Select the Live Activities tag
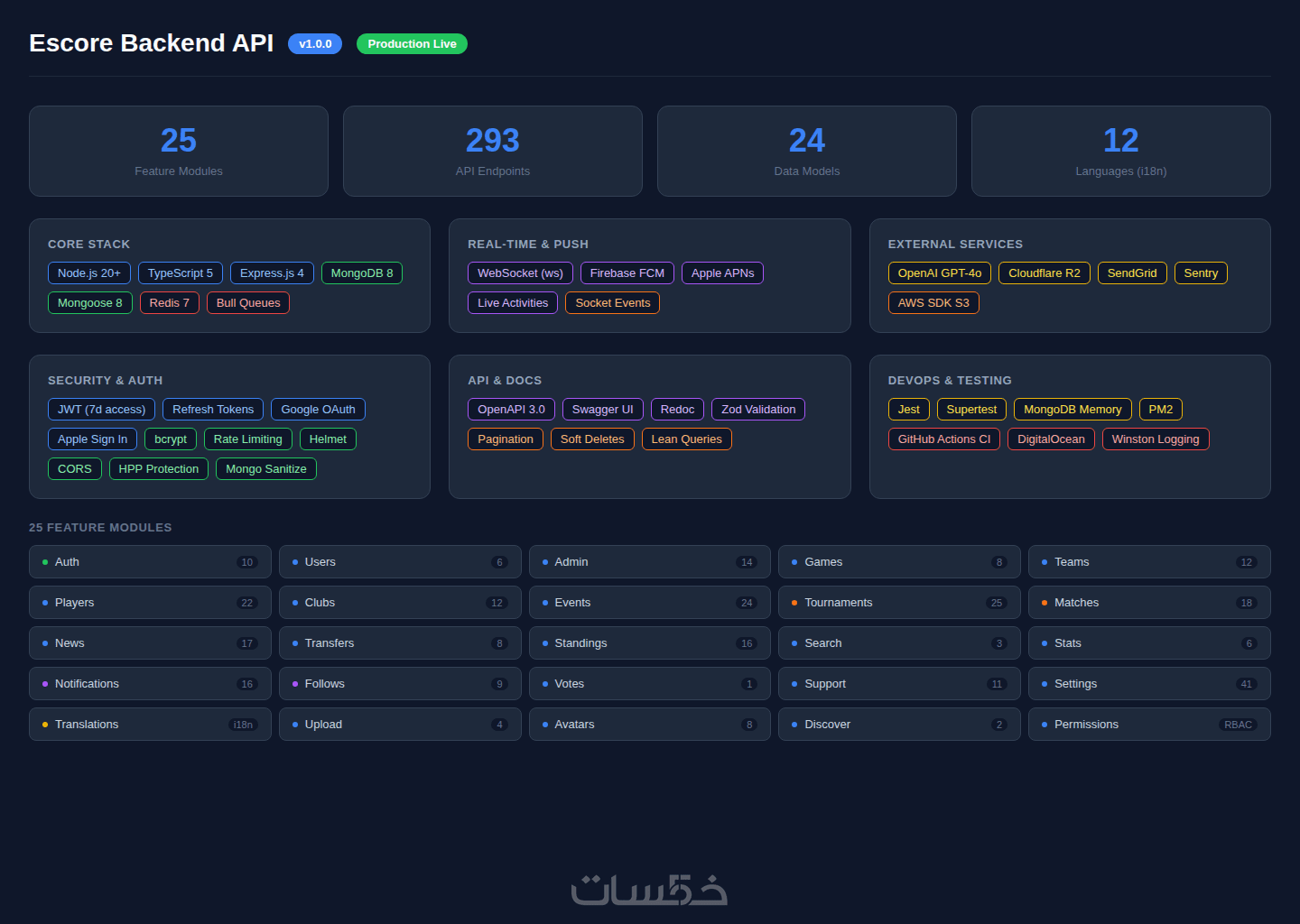 tap(513, 302)
